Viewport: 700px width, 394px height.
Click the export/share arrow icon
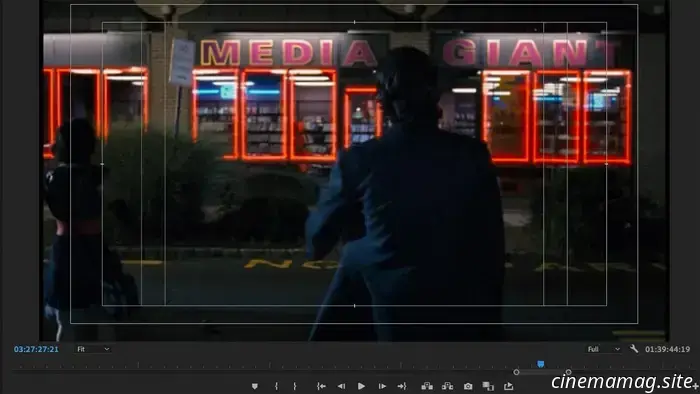coord(508,386)
